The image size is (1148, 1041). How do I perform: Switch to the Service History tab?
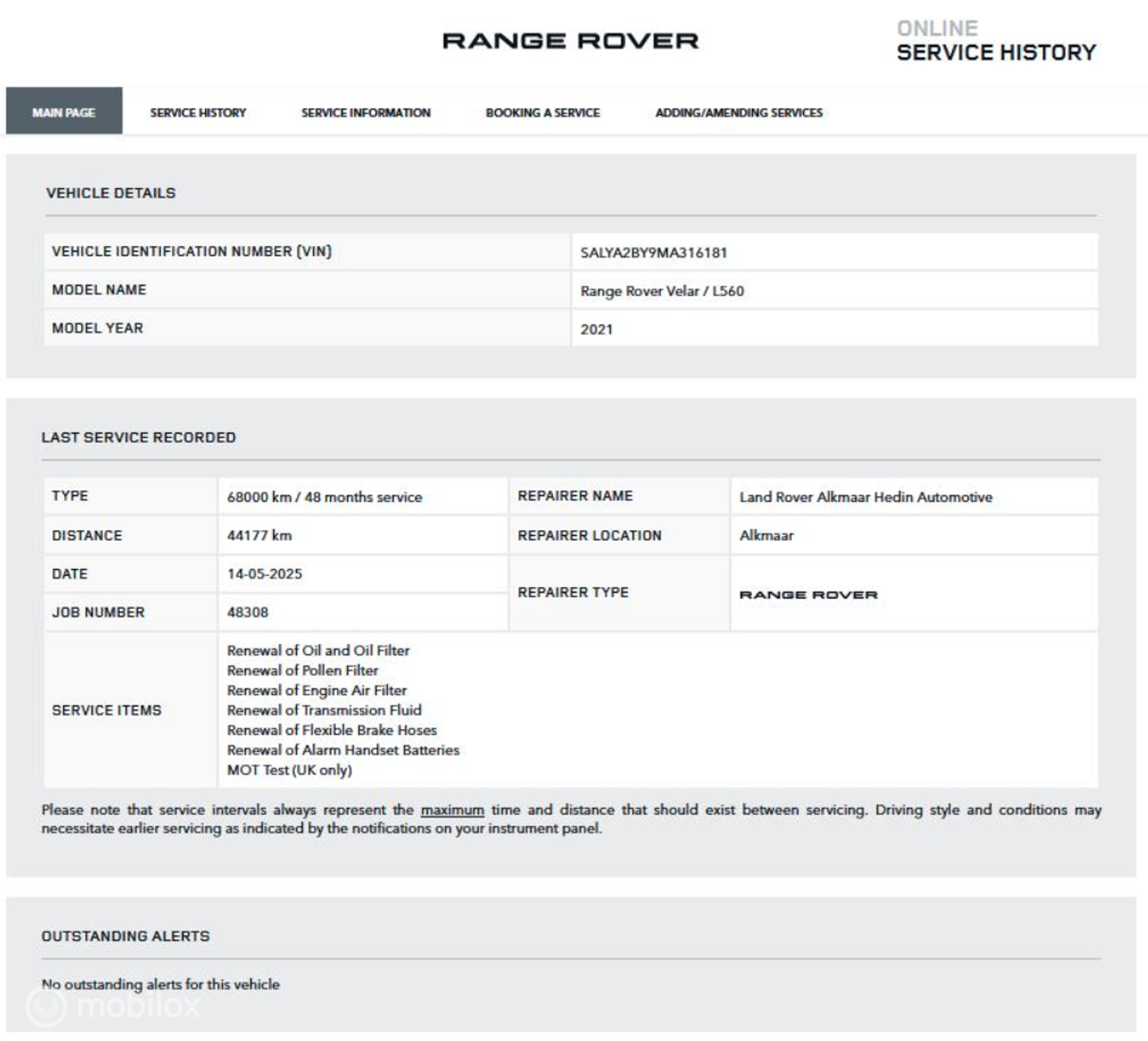click(198, 112)
